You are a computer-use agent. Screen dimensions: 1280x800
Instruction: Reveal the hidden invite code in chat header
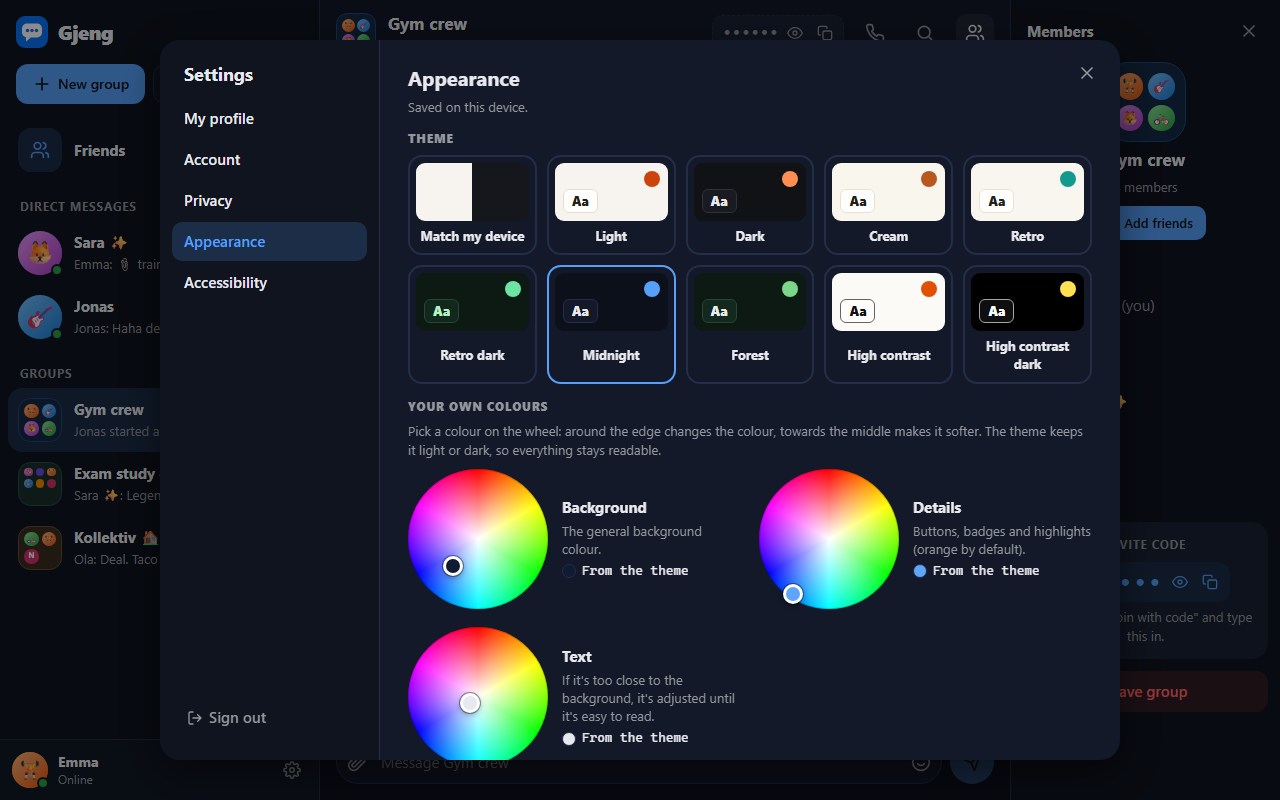pyautogui.click(x=795, y=33)
